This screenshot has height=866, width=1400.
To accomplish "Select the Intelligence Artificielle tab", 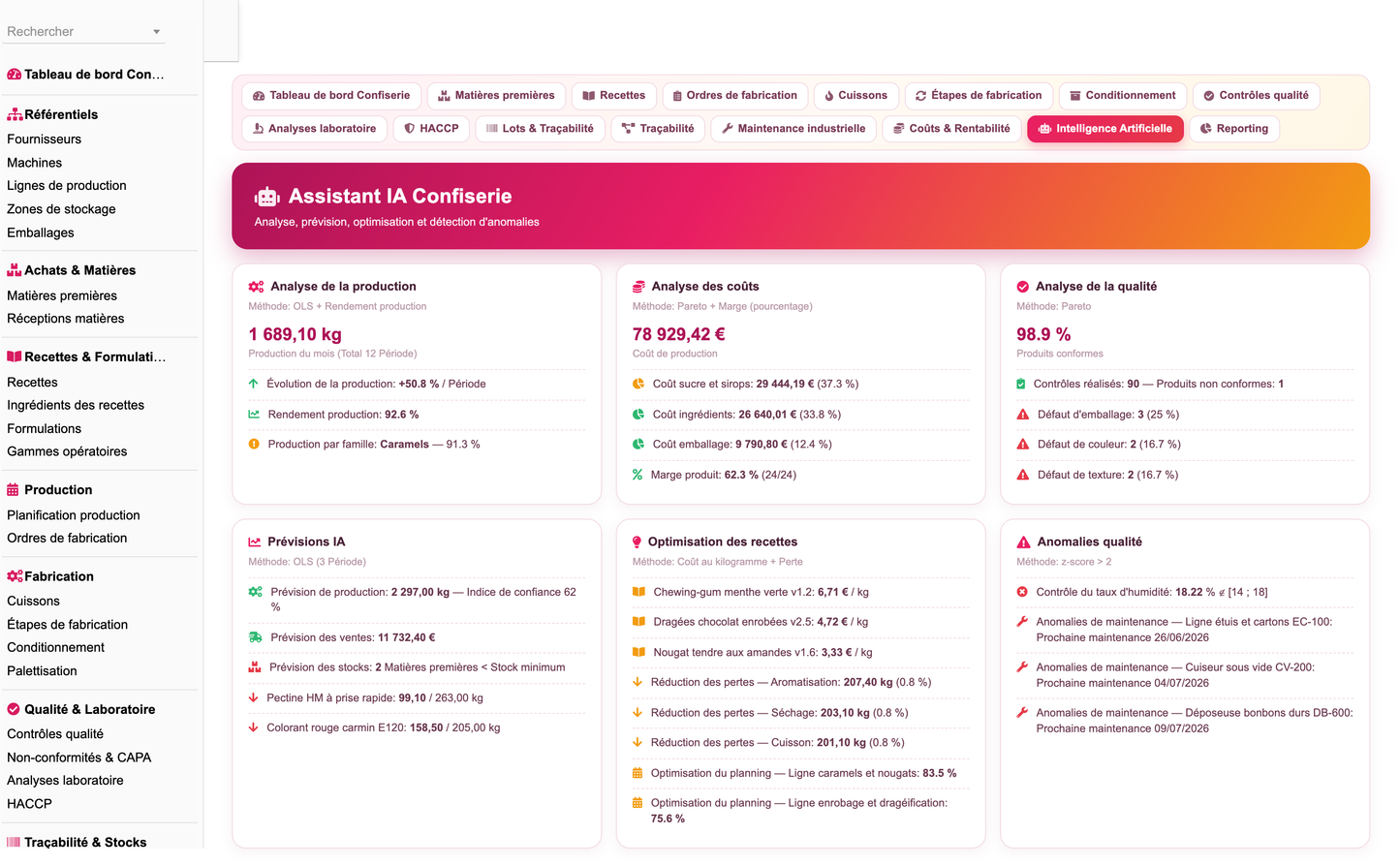I will (1105, 129).
